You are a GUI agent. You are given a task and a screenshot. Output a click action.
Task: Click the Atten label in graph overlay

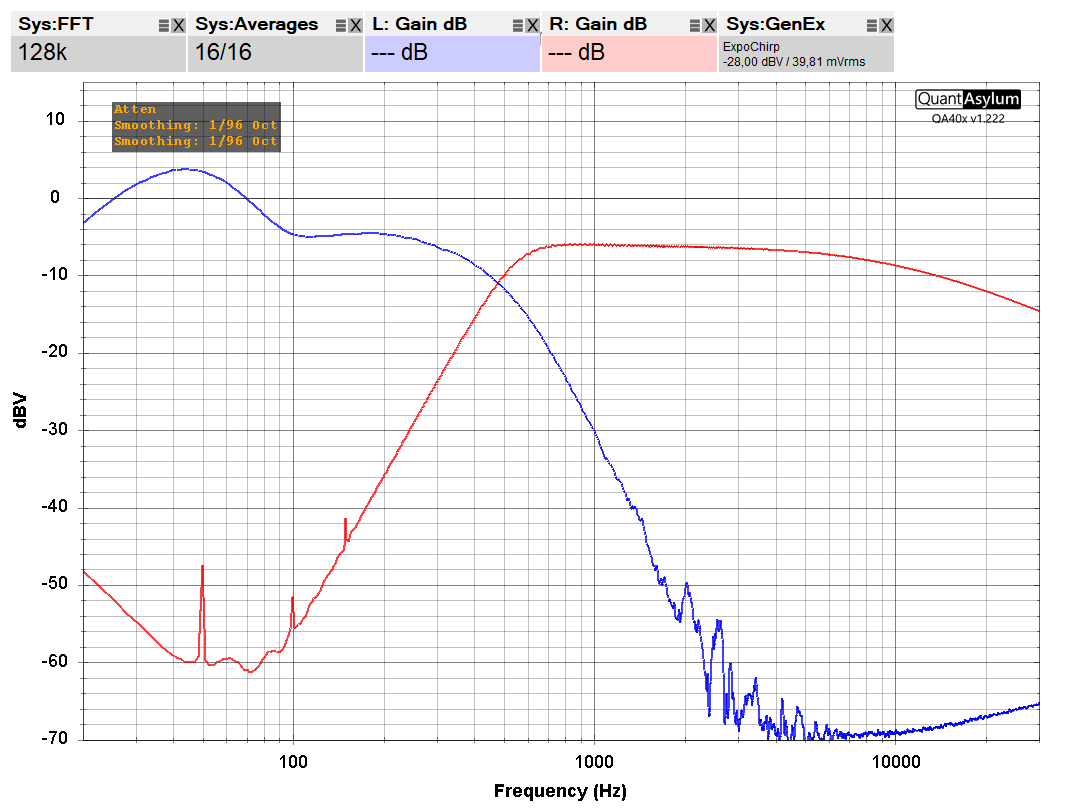click(135, 109)
